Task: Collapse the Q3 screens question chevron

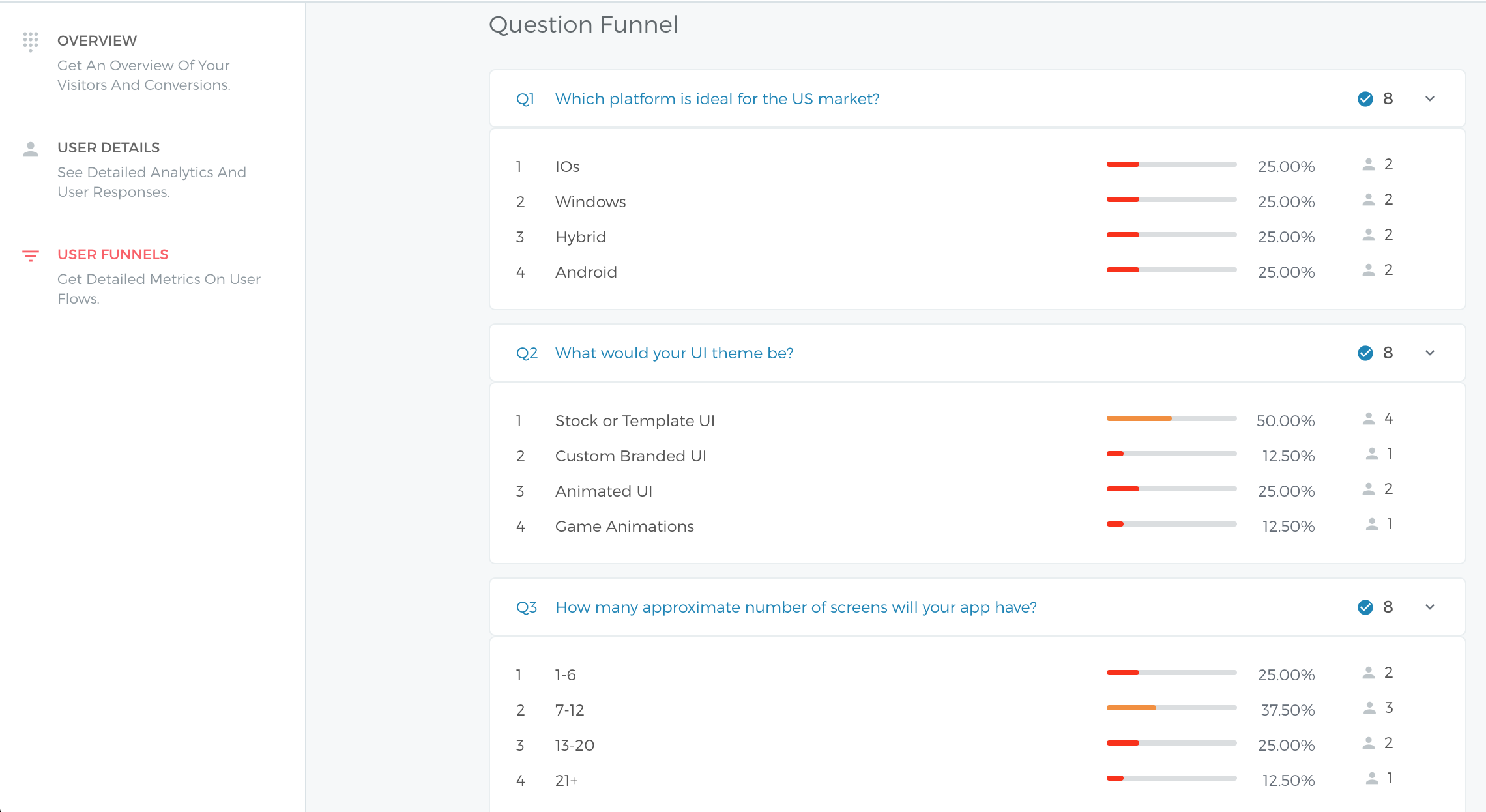Action: coord(1430,607)
